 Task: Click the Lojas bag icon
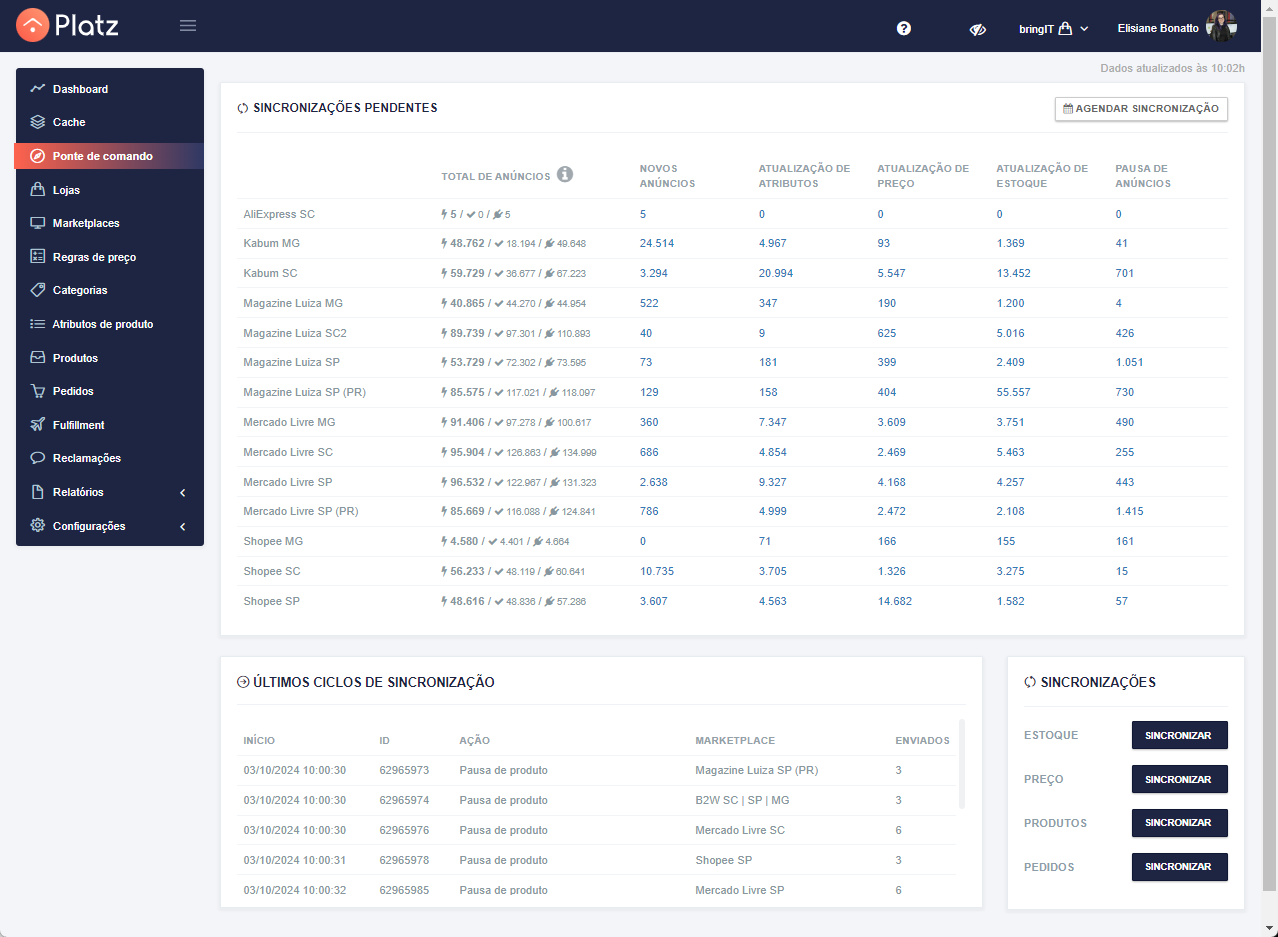pyautogui.click(x=38, y=190)
